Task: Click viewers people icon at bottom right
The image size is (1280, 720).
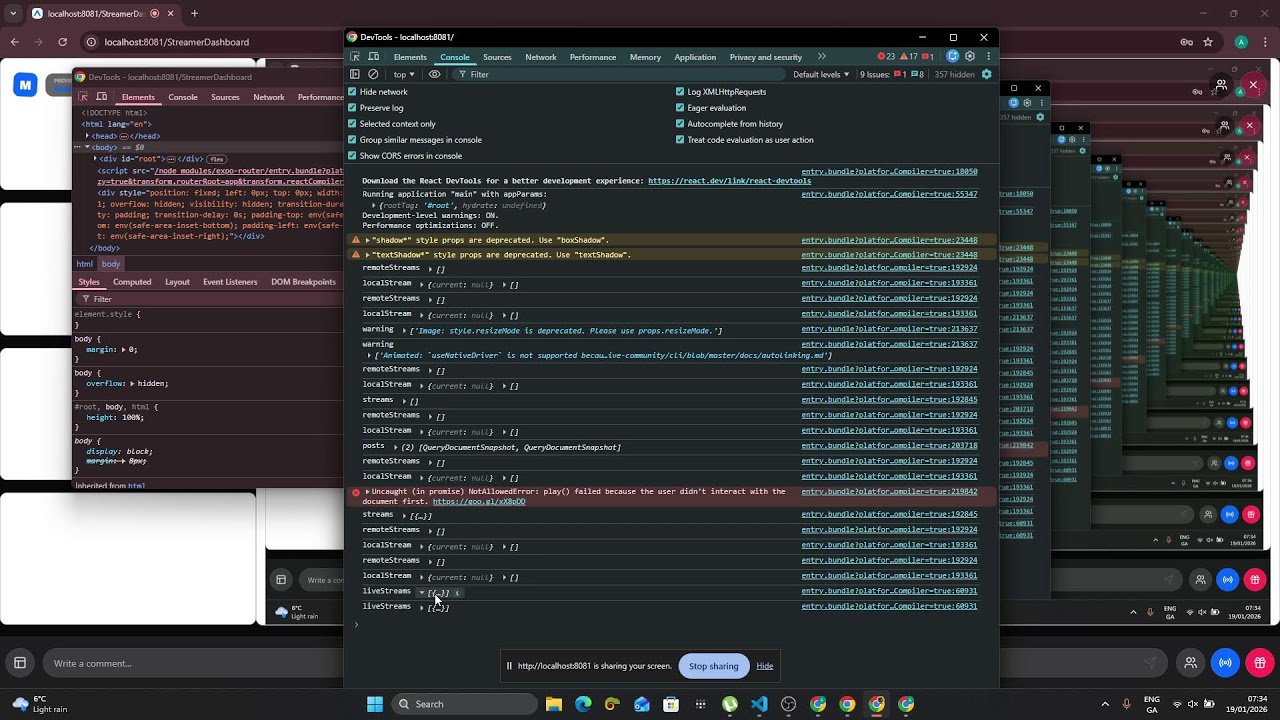Action: (x=1190, y=663)
